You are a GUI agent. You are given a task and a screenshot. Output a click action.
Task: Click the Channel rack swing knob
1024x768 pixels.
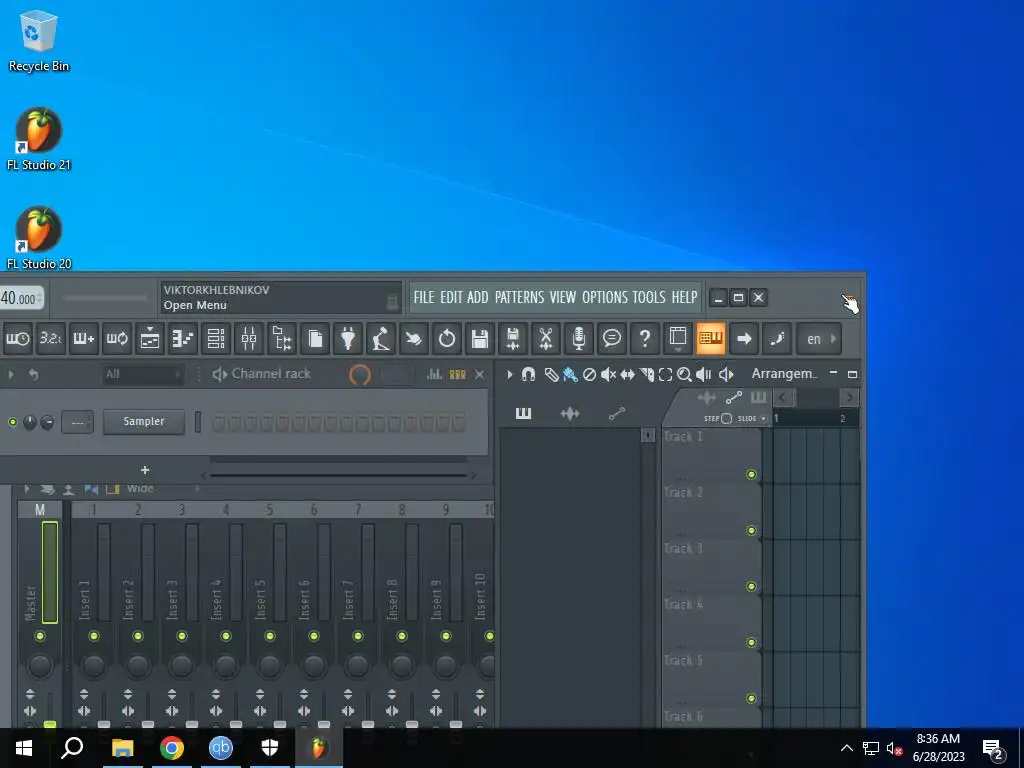[360, 374]
